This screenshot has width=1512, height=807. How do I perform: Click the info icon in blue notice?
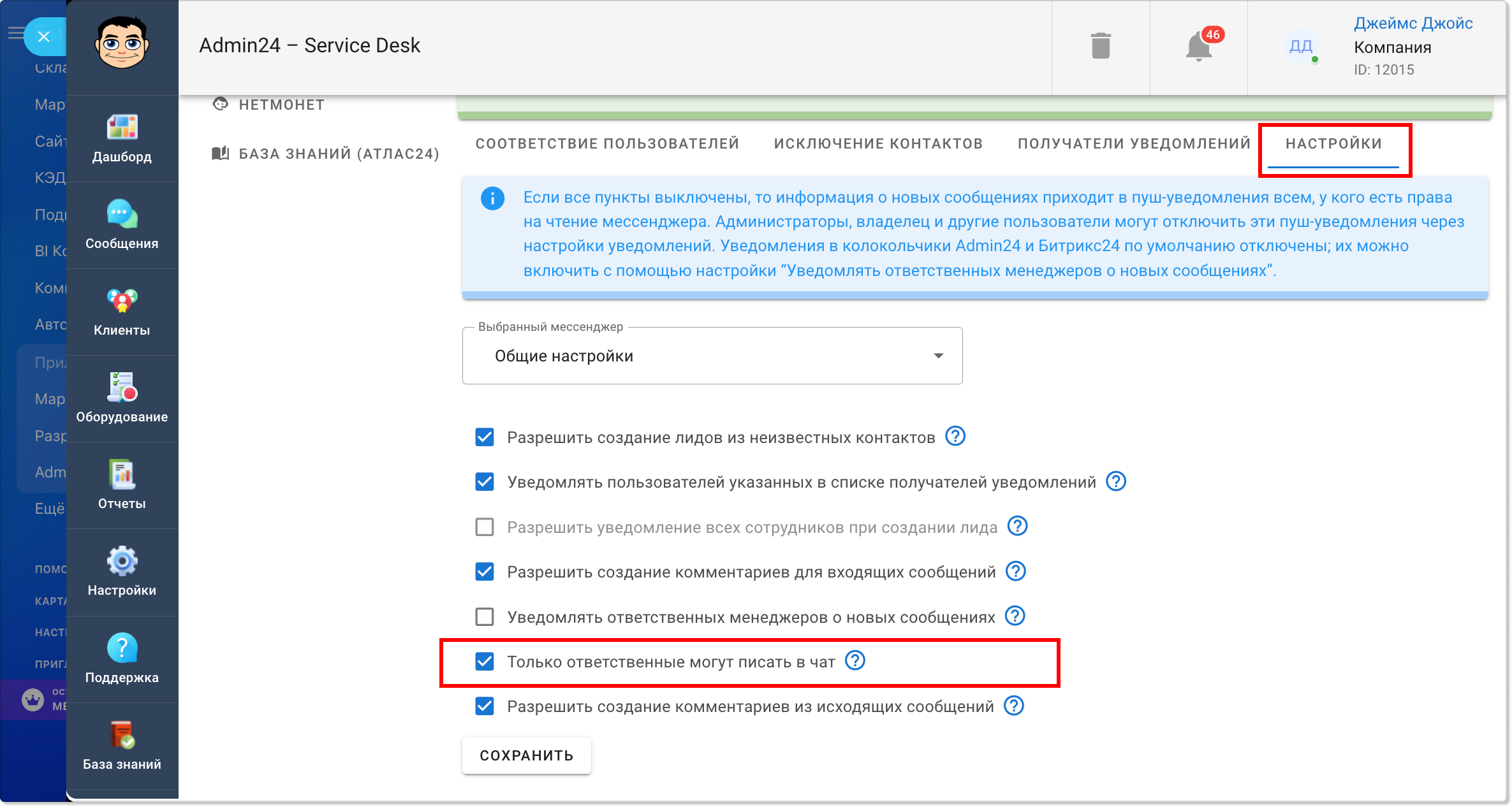(x=492, y=198)
